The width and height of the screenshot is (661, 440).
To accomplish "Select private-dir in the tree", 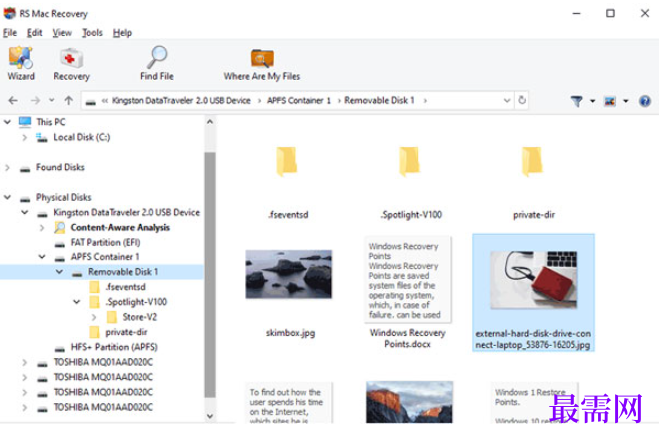I will point(126,332).
